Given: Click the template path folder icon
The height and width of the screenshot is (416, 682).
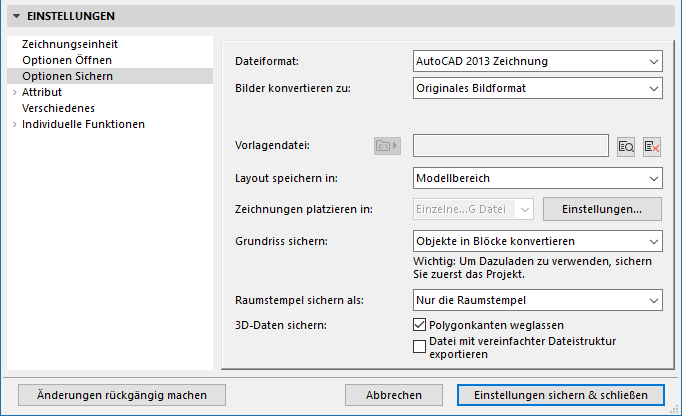Looking at the screenshot, I should 386,146.
